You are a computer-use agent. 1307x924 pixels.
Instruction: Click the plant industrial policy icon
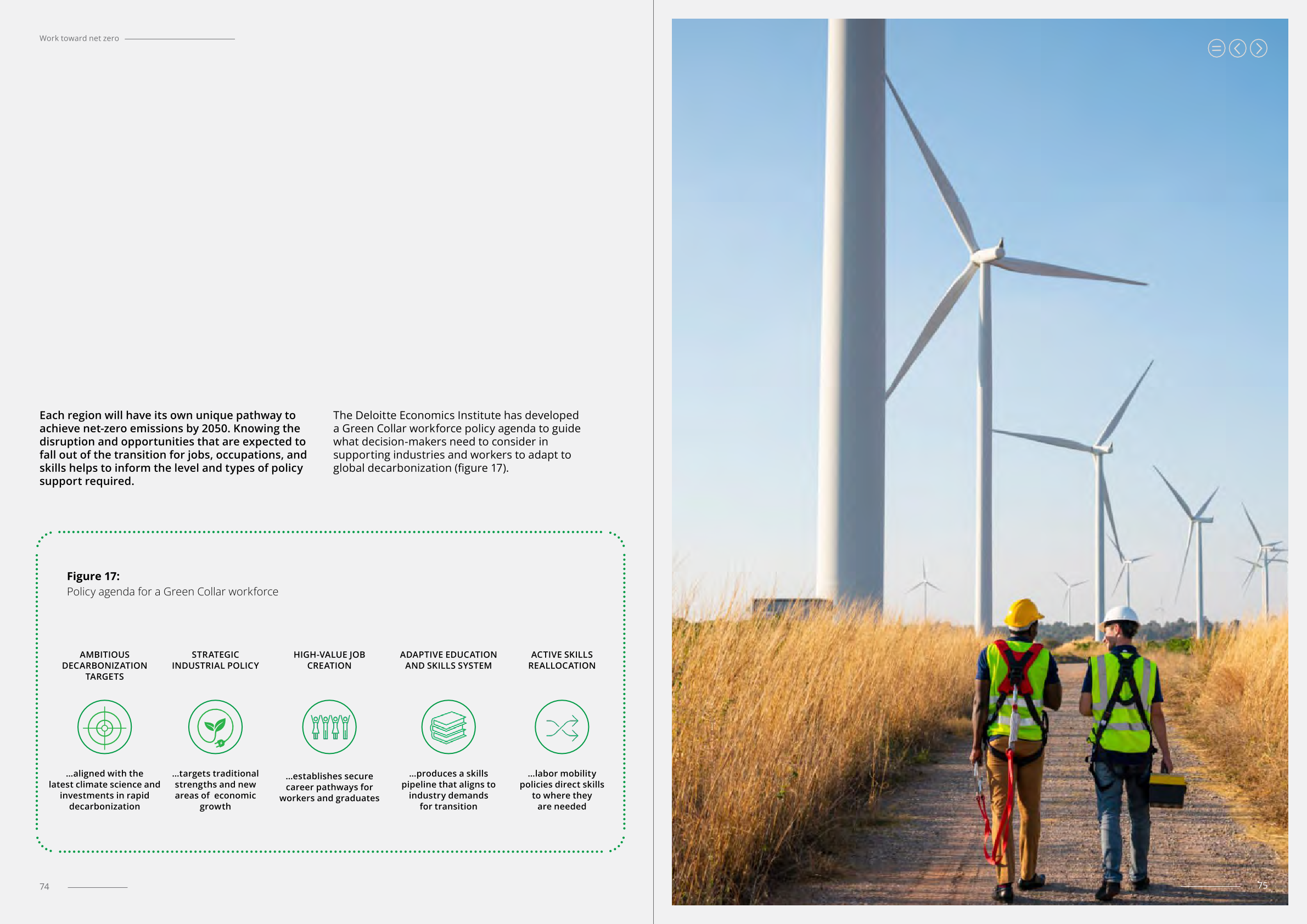coord(215,726)
